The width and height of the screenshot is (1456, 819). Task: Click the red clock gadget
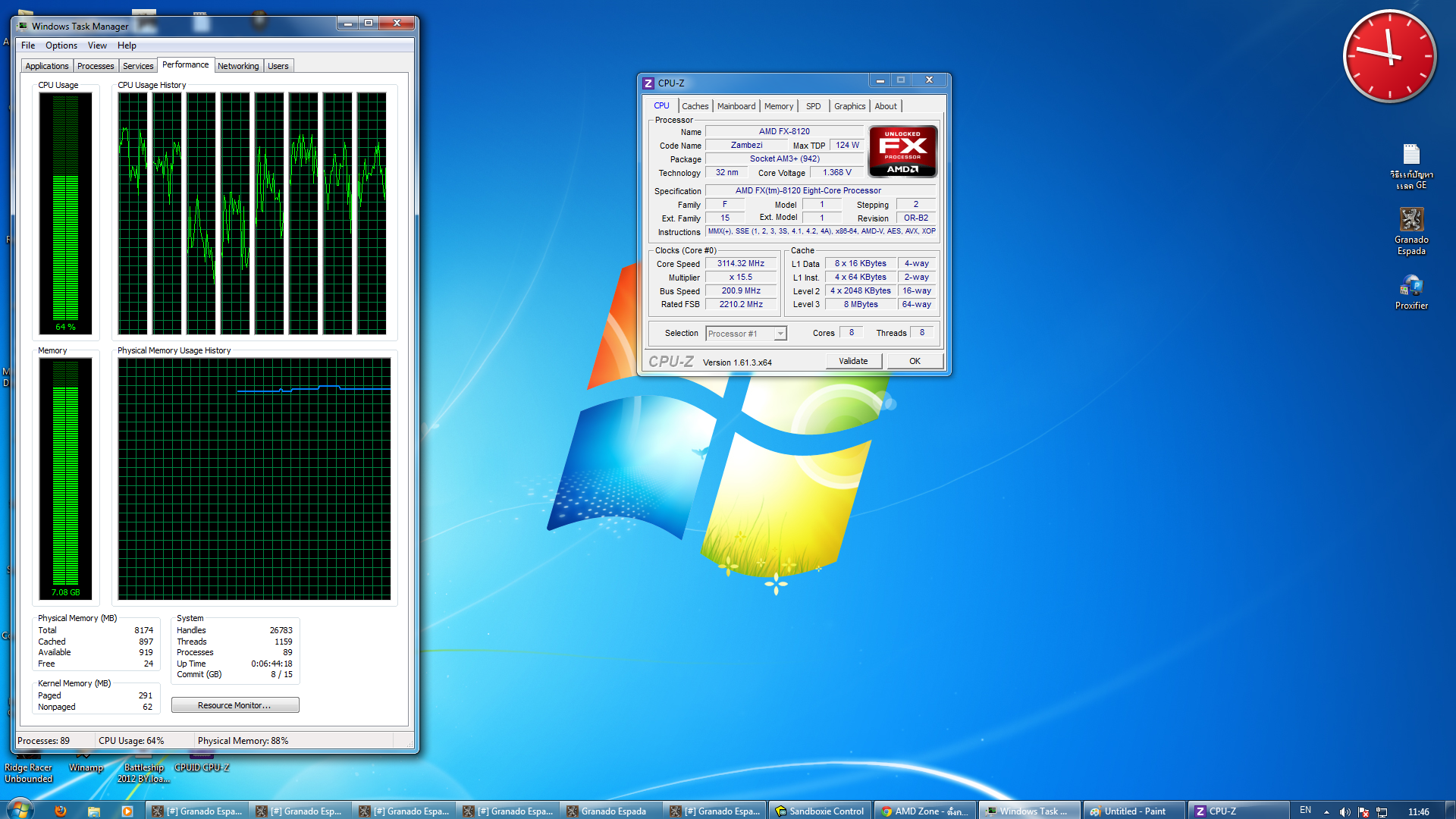(x=1389, y=55)
